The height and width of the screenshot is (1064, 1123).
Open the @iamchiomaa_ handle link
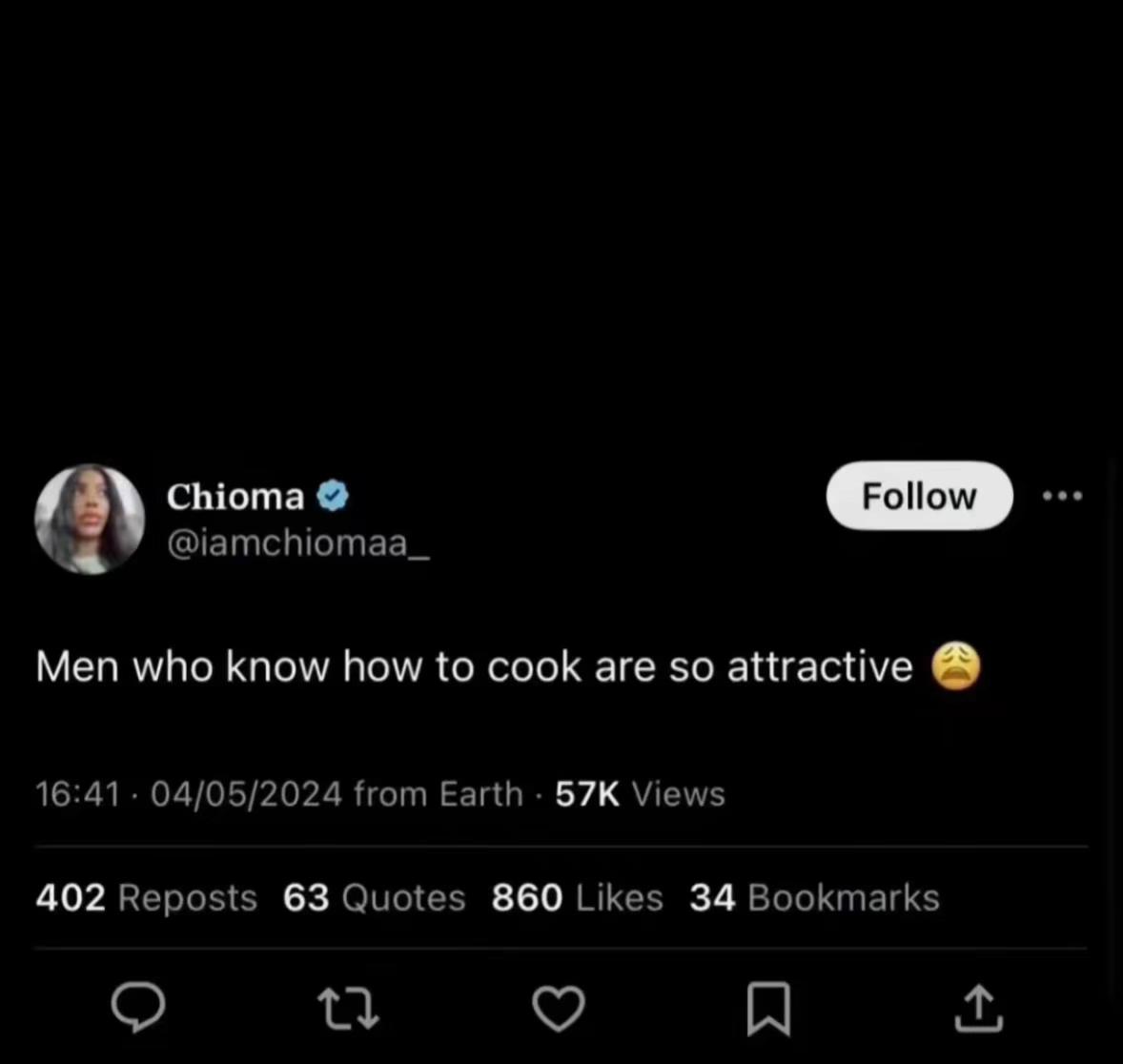tap(297, 543)
